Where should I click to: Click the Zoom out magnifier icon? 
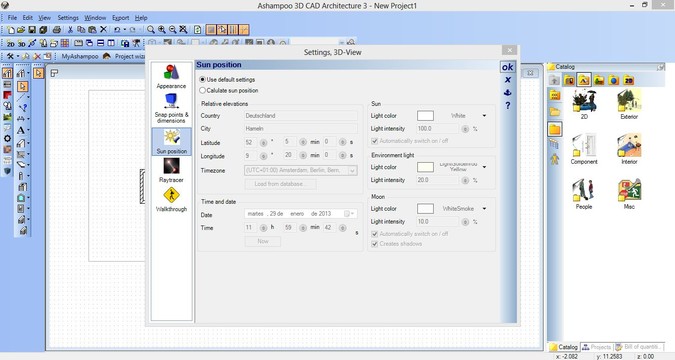172,29
